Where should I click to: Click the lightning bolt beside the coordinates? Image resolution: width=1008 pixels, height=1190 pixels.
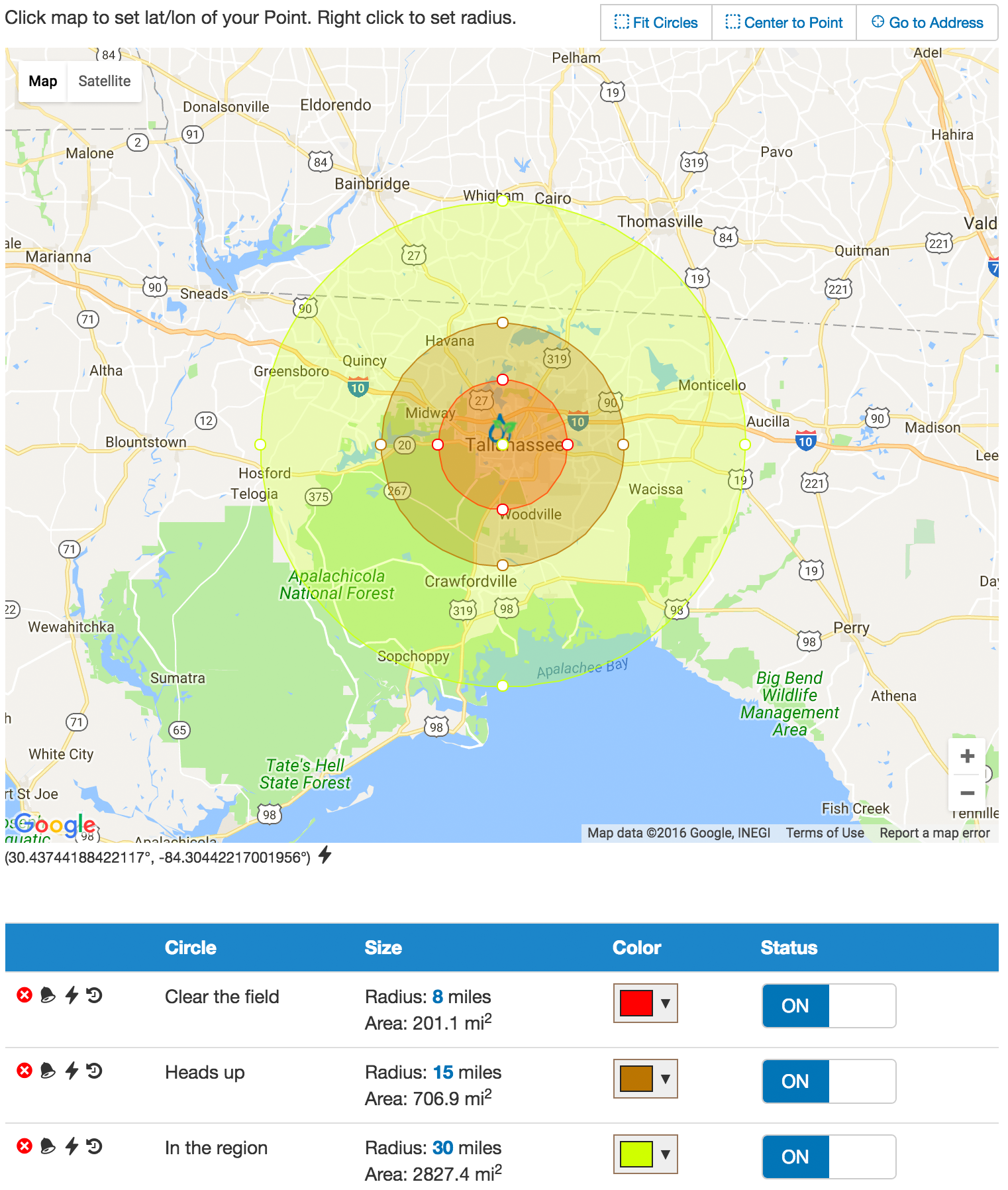pyautogui.click(x=325, y=855)
